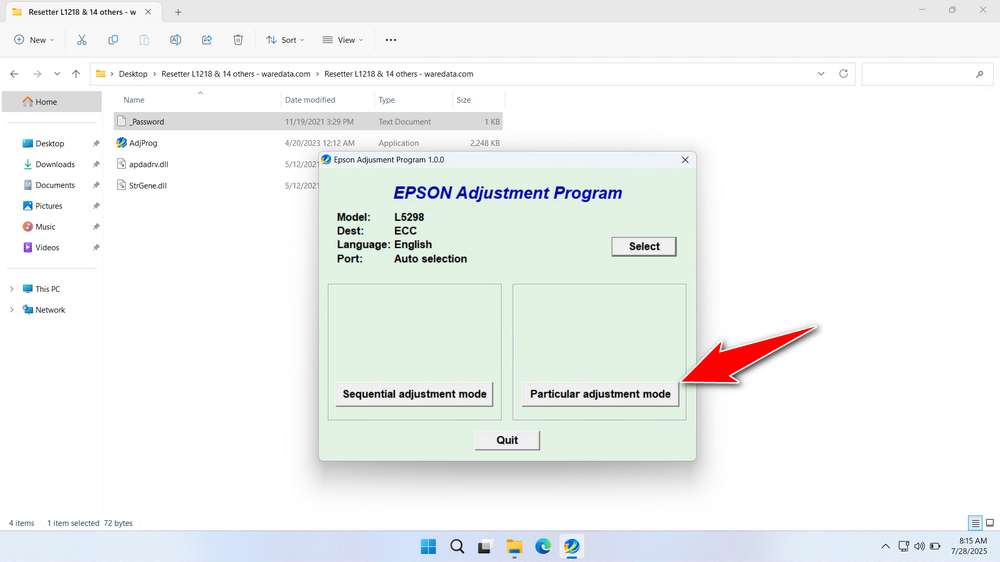Open the three-dots See more menu
Screen dimensions: 1000x562
pyautogui.click(x=391, y=40)
